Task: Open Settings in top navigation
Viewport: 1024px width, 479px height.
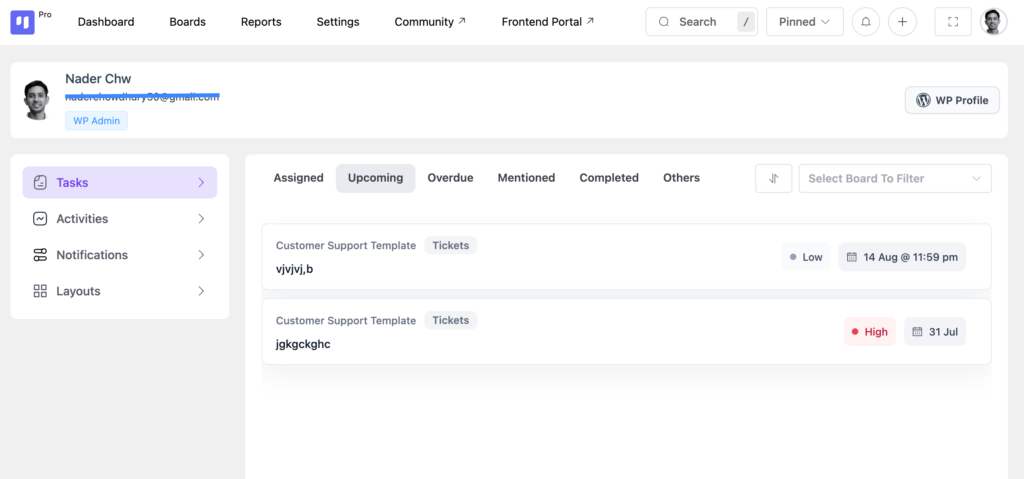Action: 338,22
